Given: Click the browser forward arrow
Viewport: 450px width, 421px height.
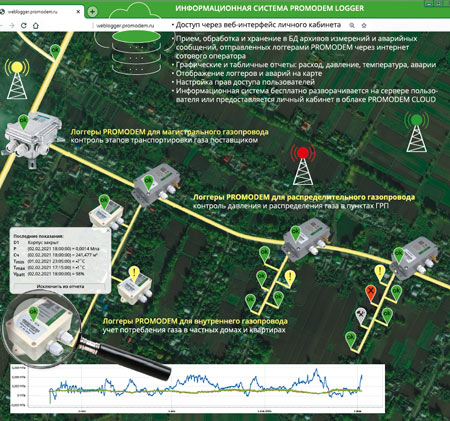Looking at the screenshot, I should point(12,25).
